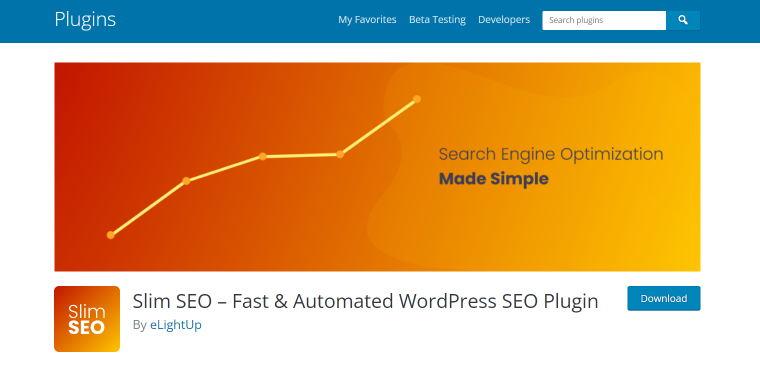
Task: Visit the eLightUp author link
Action: (175, 325)
